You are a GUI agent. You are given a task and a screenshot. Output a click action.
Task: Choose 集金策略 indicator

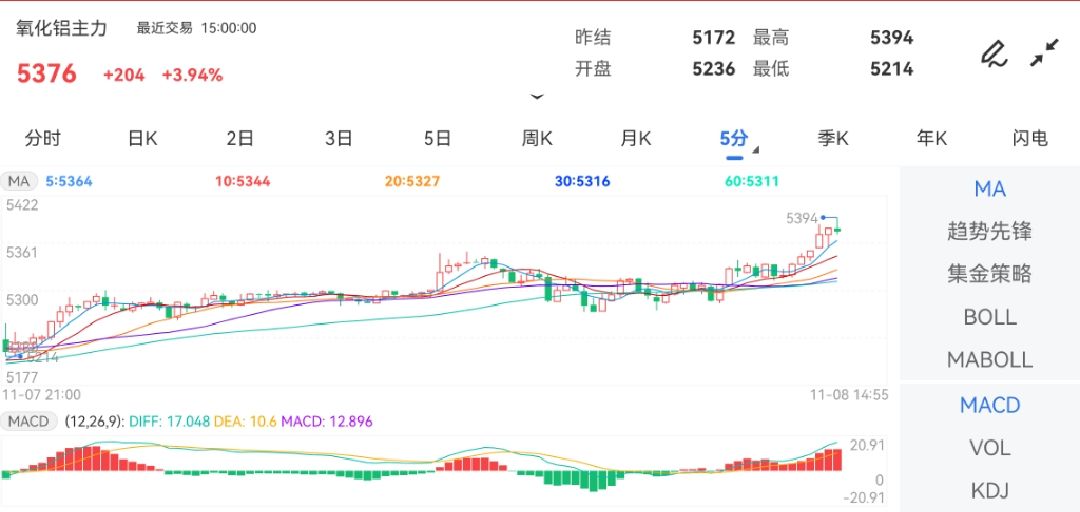click(990, 274)
